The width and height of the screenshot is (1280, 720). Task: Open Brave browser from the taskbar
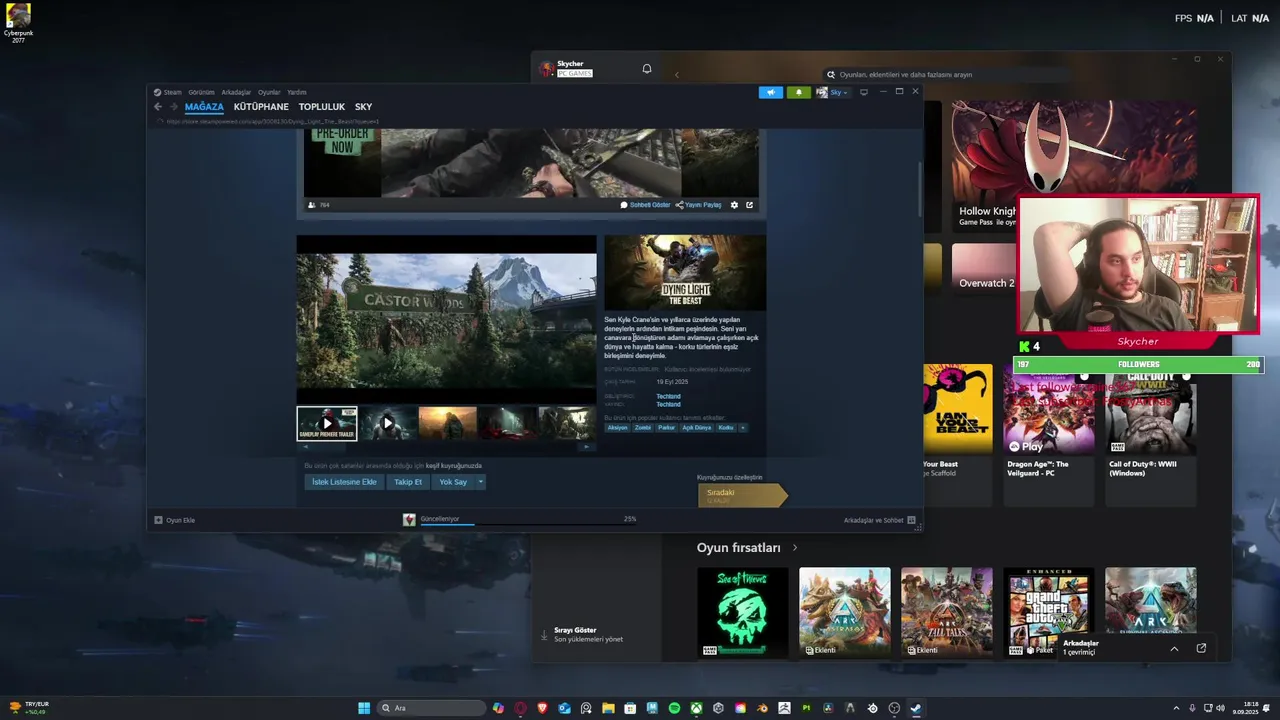point(543,708)
